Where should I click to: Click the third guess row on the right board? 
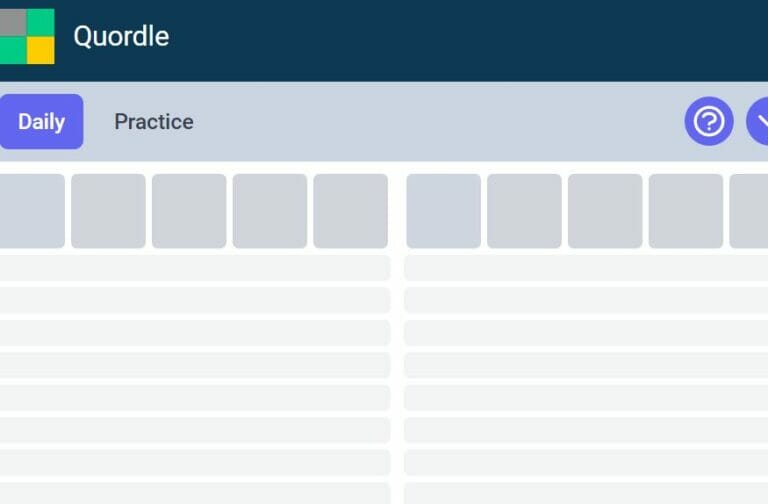coord(586,300)
